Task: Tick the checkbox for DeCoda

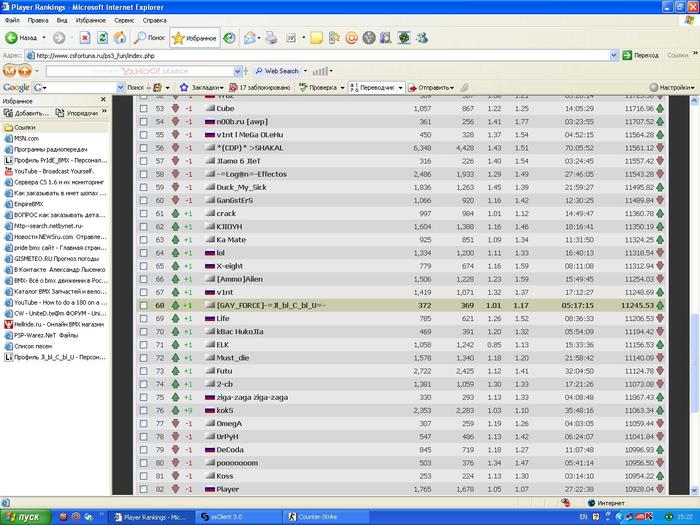Action: tap(143, 450)
